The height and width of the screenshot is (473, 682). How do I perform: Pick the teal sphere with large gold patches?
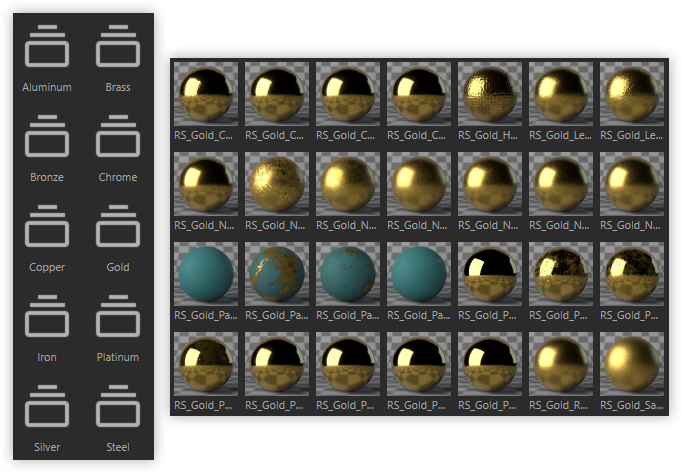[x=277, y=274]
